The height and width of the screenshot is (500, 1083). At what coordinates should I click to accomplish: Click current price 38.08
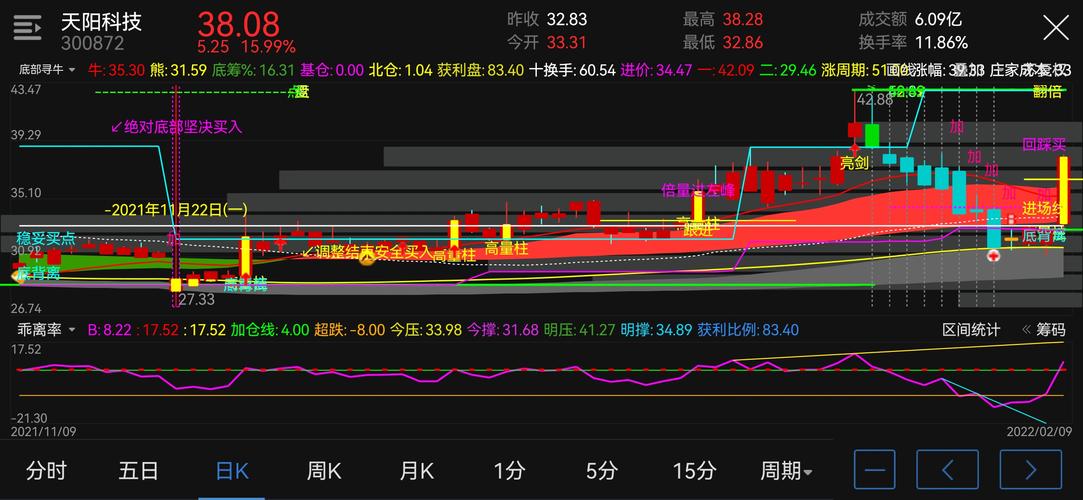[x=238, y=24]
